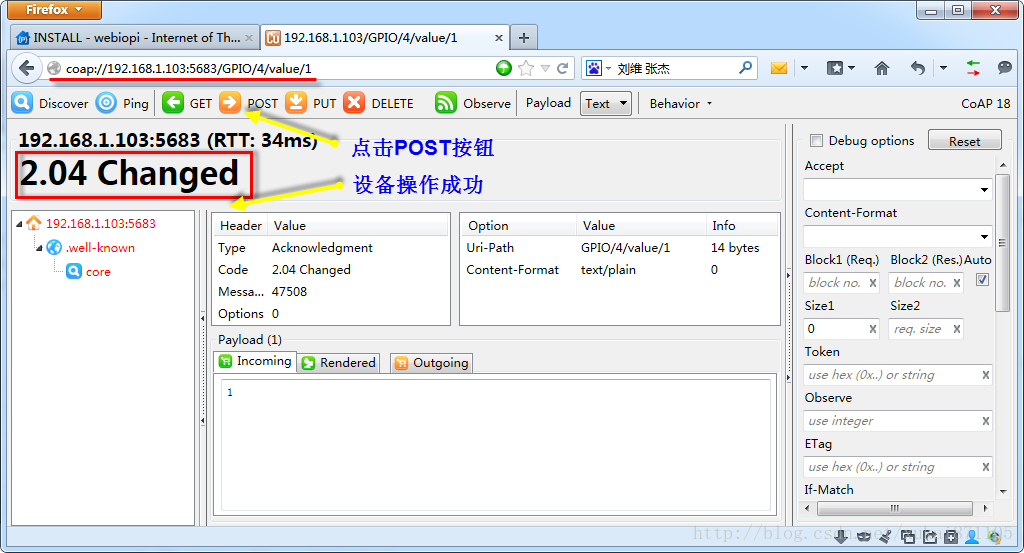
Task: Click the Ping target icon
Action: click(106, 103)
